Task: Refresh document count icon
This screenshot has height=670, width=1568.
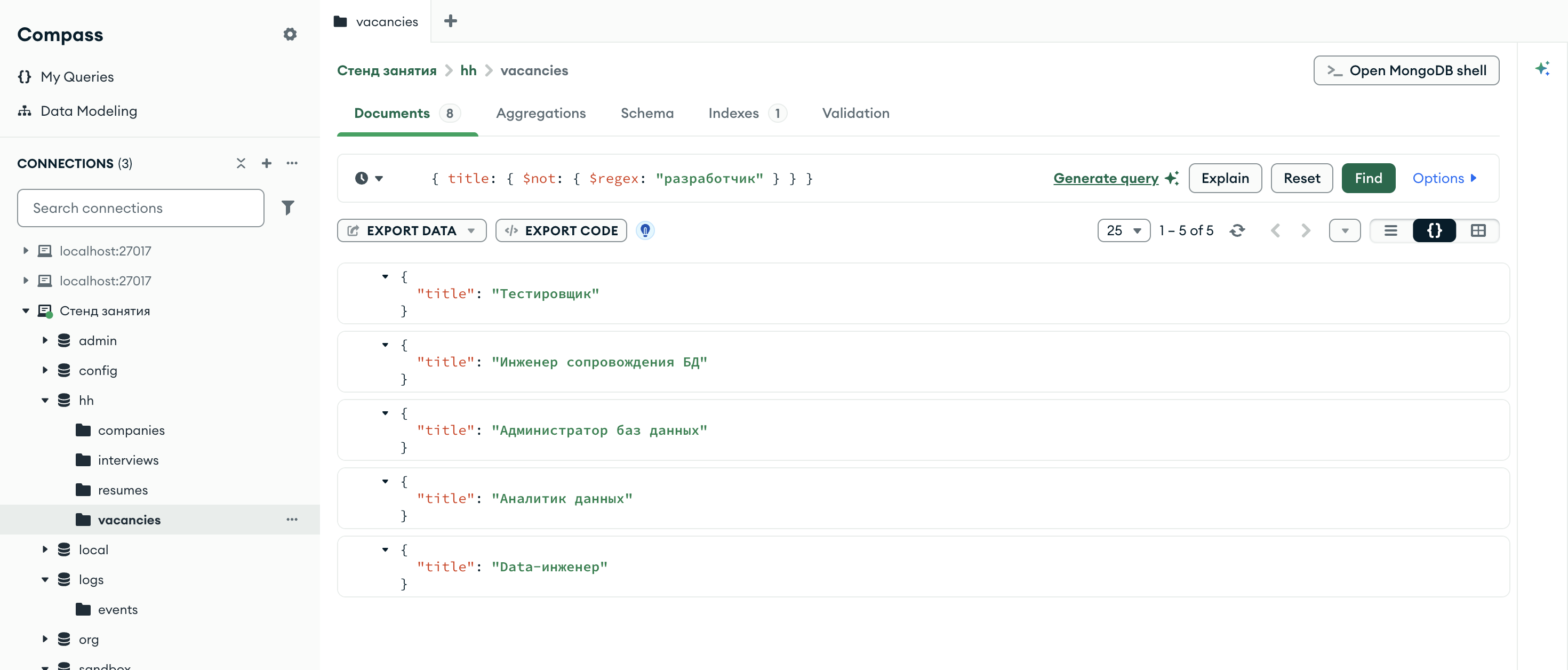Action: point(1237,231)
